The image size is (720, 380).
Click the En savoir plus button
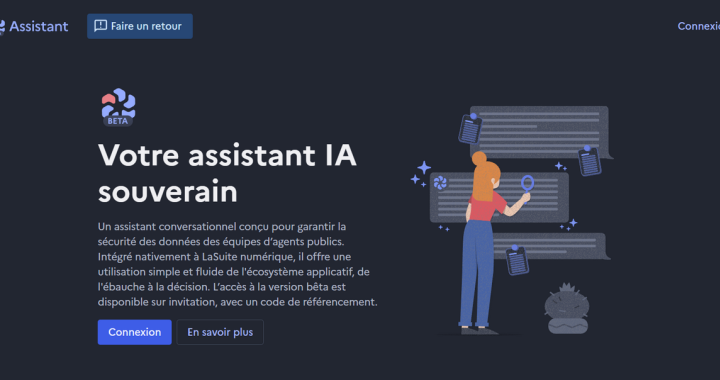[x=220, y=332]
